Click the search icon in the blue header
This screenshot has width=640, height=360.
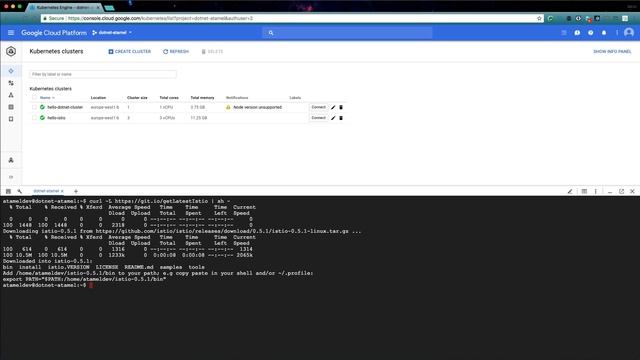pos(271,33)
